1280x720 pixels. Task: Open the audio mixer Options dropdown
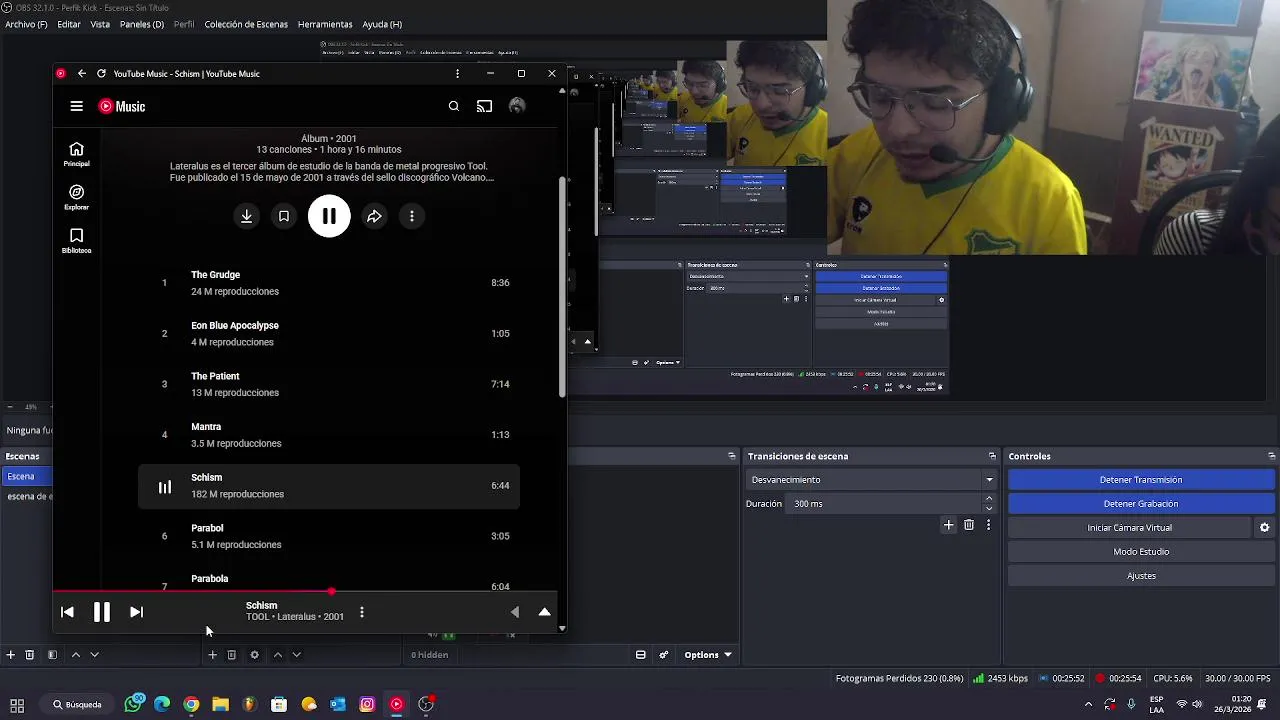[x=708, y=655]
